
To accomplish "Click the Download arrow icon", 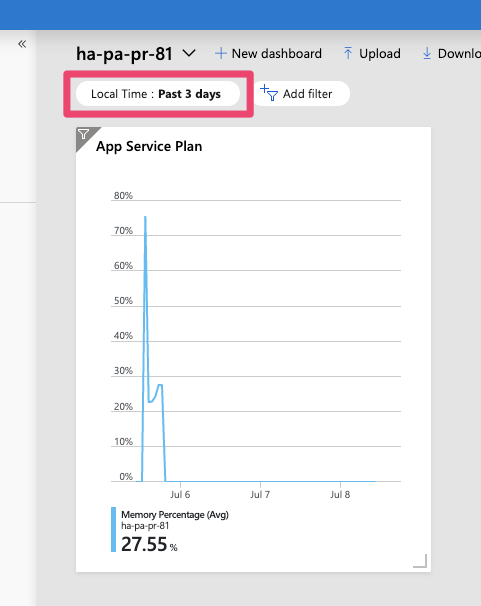I will (x=427, y=53).
